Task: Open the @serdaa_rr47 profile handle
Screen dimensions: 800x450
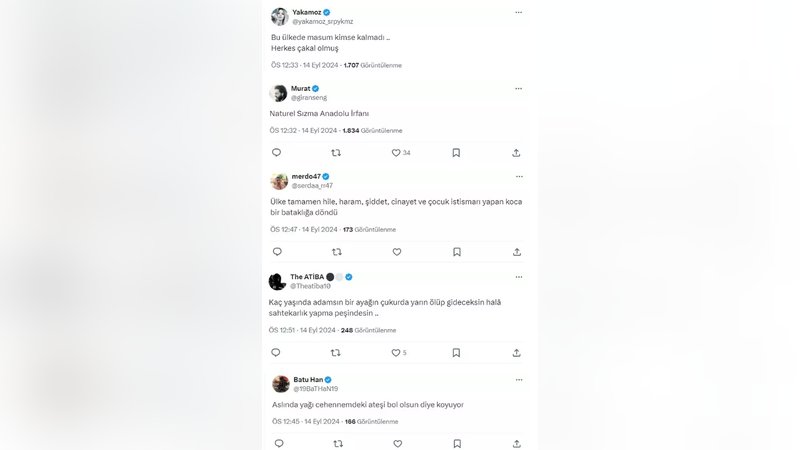Action: click(312, 185)
